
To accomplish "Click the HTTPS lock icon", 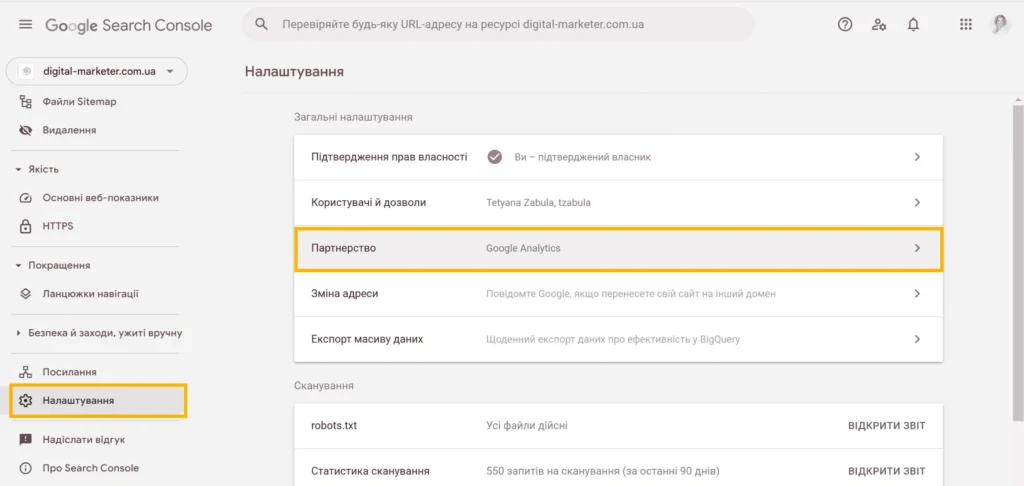I will tap(25, 226).
